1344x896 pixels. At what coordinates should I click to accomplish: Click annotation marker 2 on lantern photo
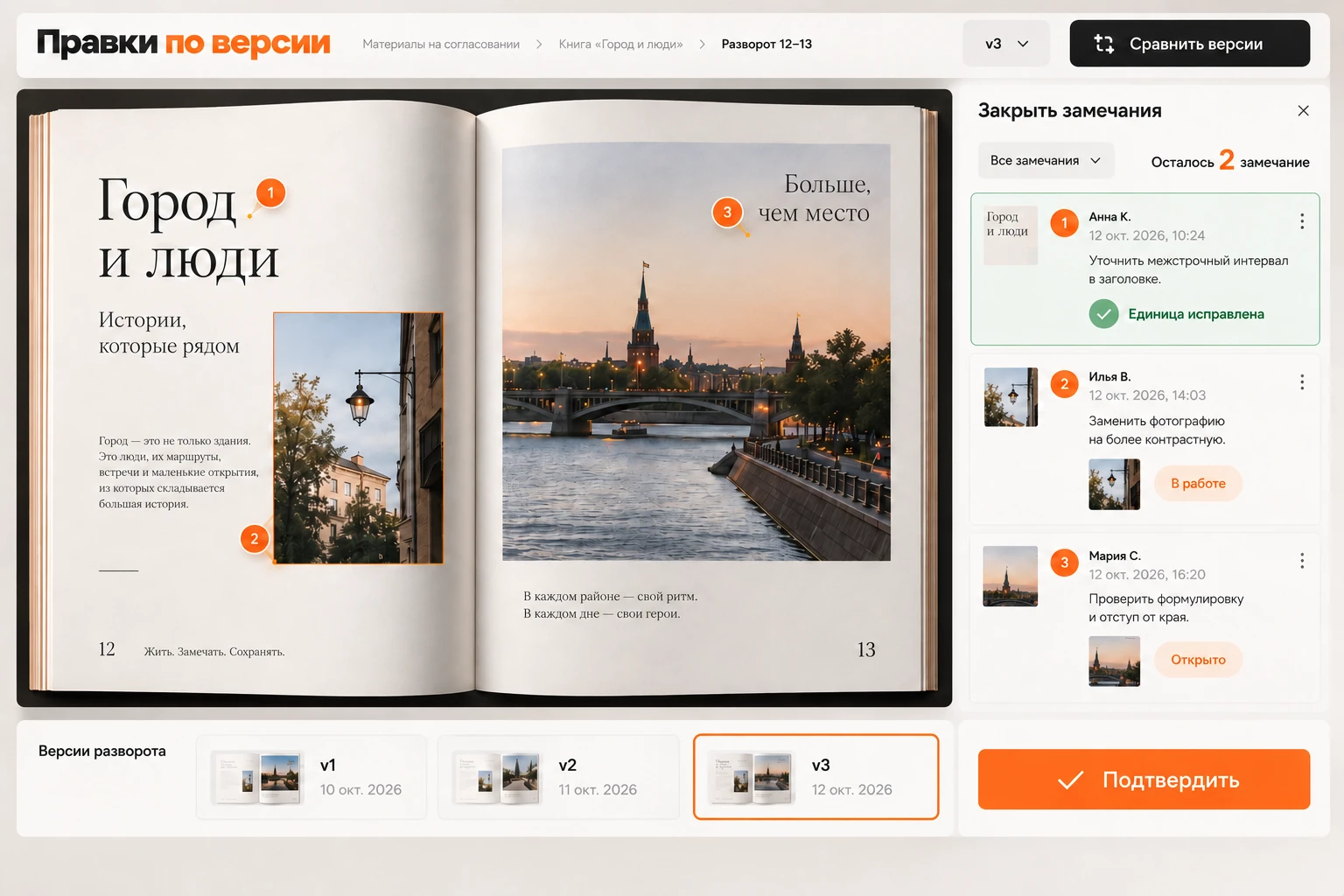(x=255, y=538)
